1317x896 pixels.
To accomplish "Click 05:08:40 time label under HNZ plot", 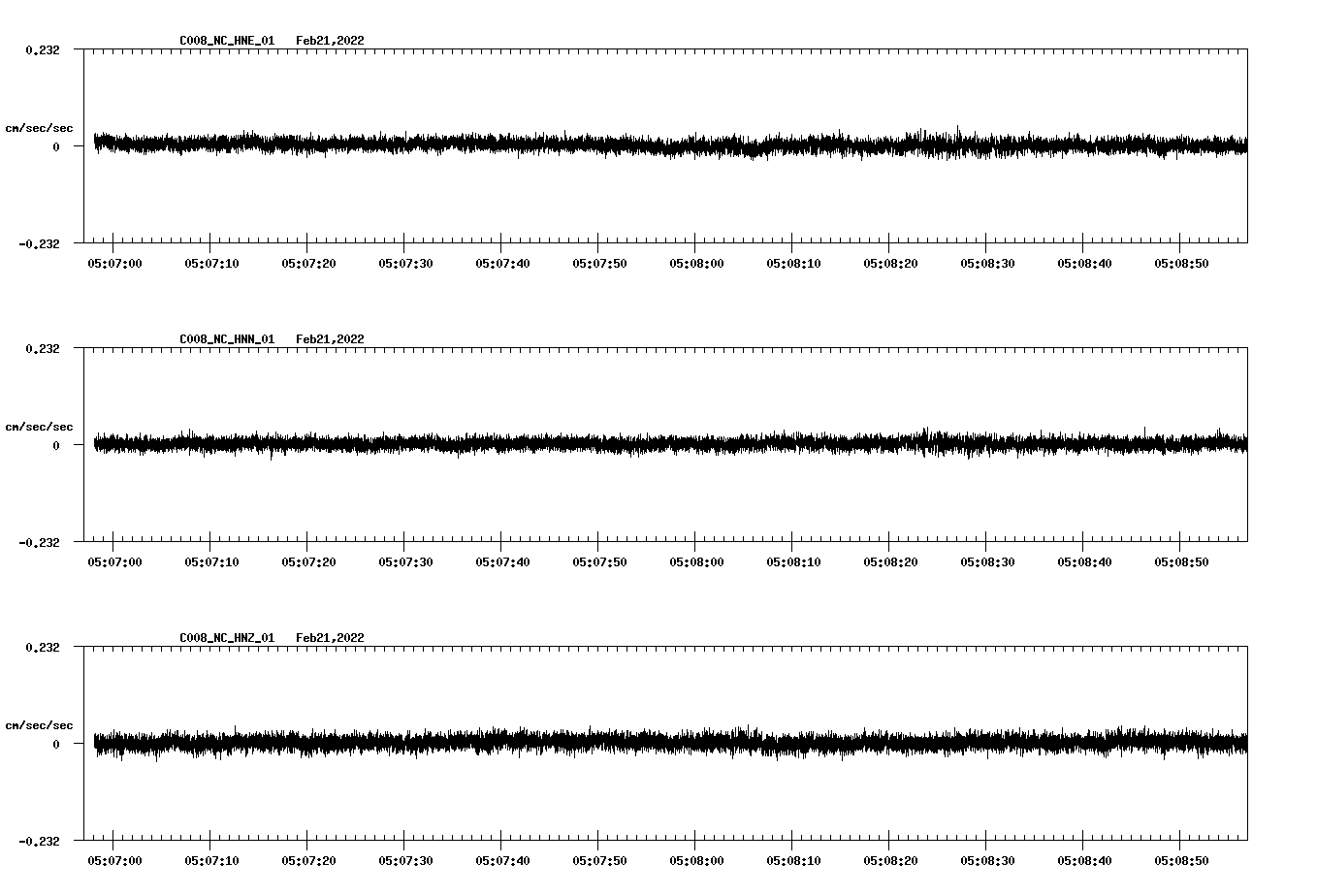I will 1084,861.
